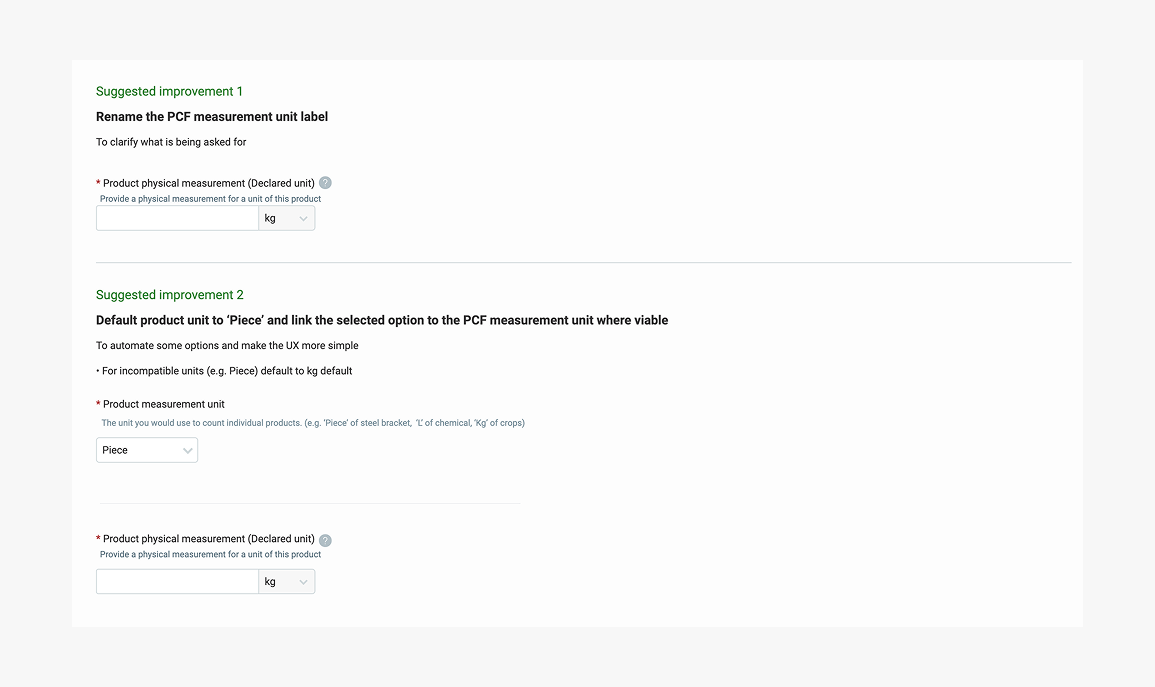This screenshot has height=687, width=1155.
Task: Click 'Provide a physical measurement' hint in improvement 2
Action: point(211,554)
